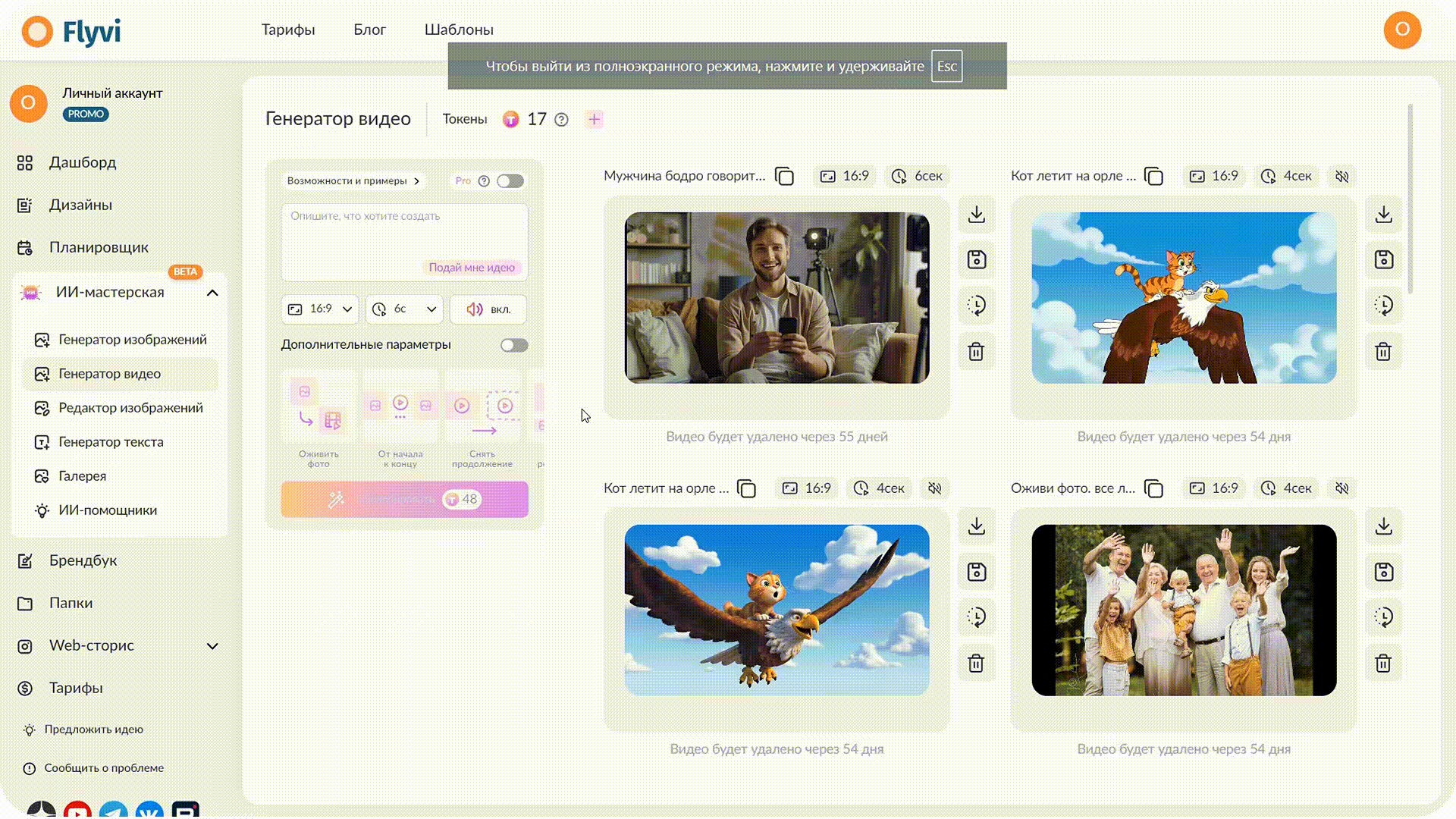Image resolution: width=1456 pixels, height=819 pixels.
Task: Expand the Web-сторис section
Action: [x=212, y=646]
